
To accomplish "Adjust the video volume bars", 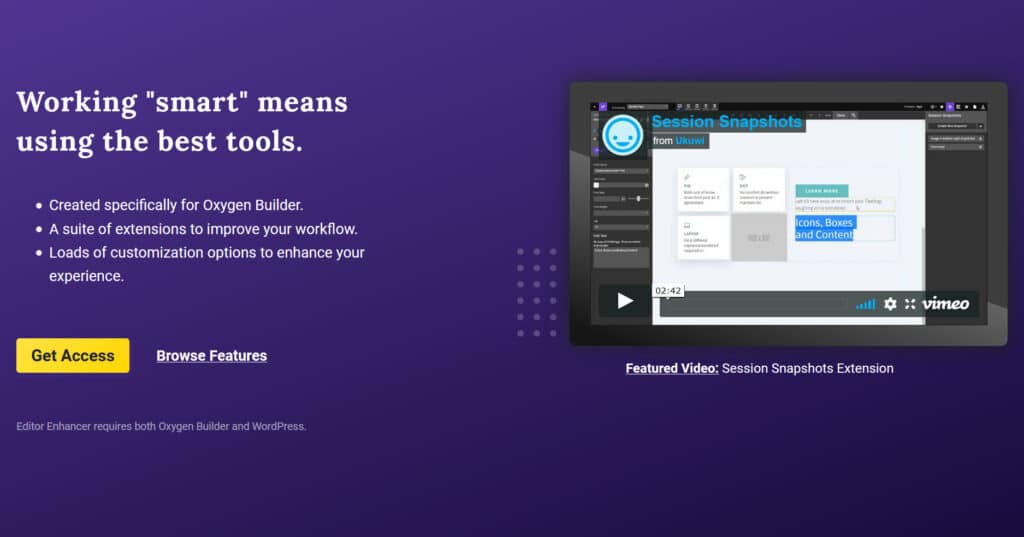I will point(865,304).
